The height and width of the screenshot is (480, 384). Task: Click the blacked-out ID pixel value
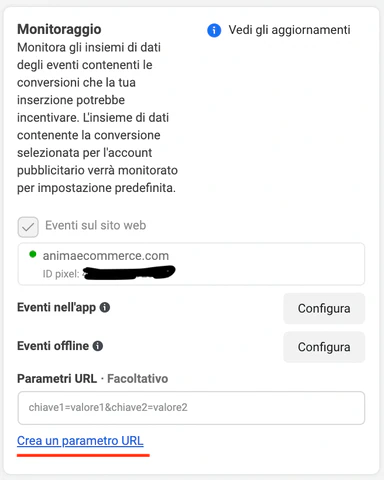[129, 272]
